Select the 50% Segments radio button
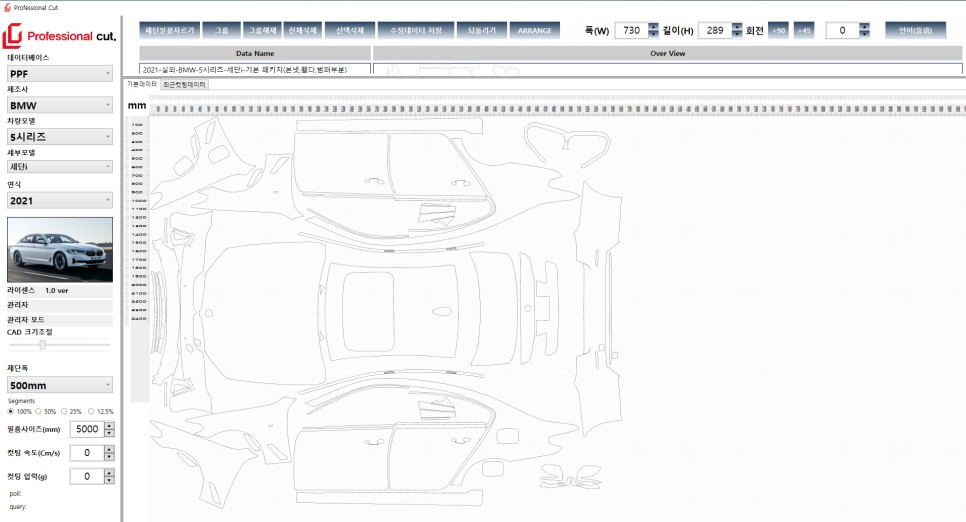The width and height of the screenshot is (966, 522). point(39,411)
